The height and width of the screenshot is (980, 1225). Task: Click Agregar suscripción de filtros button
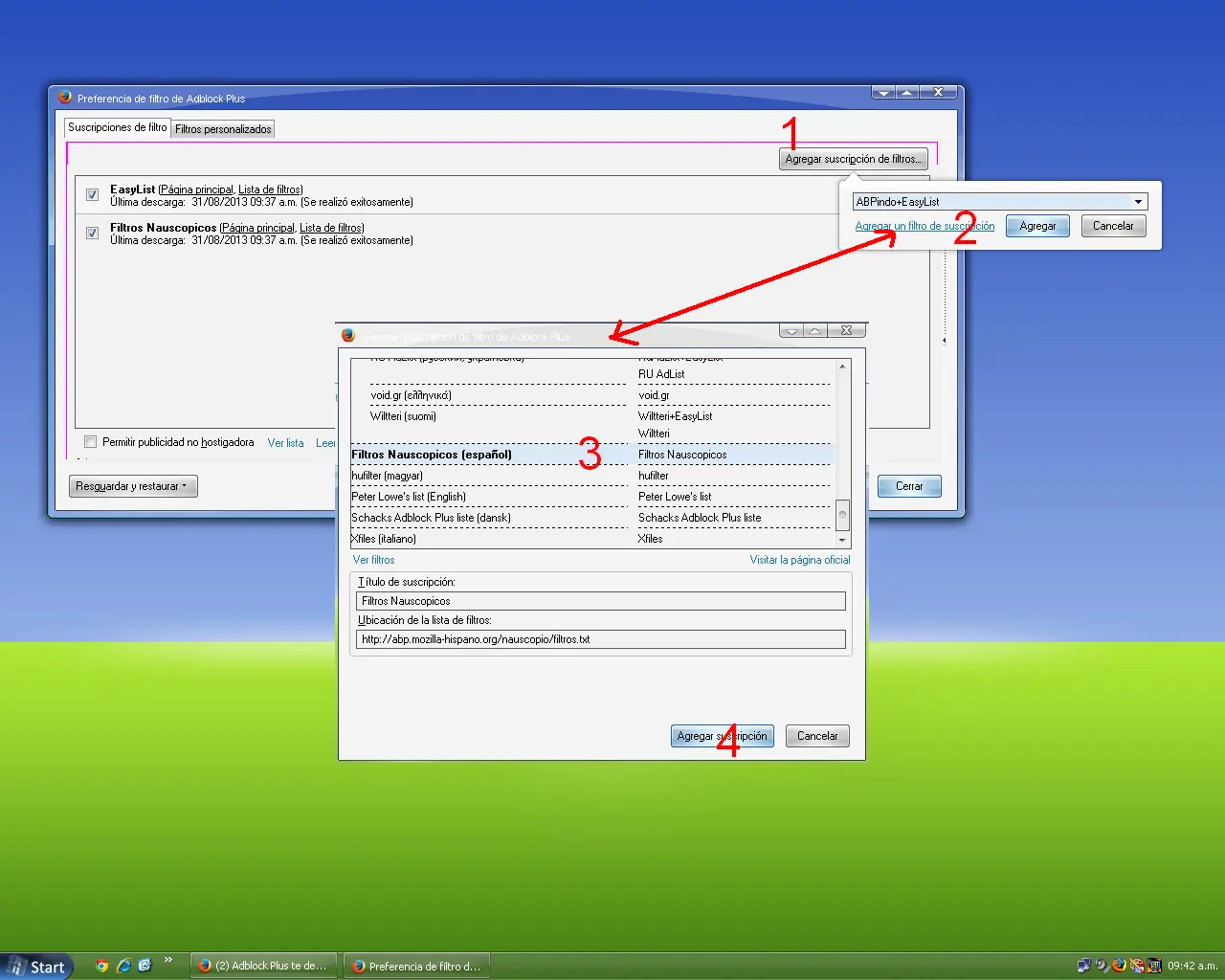854,159
